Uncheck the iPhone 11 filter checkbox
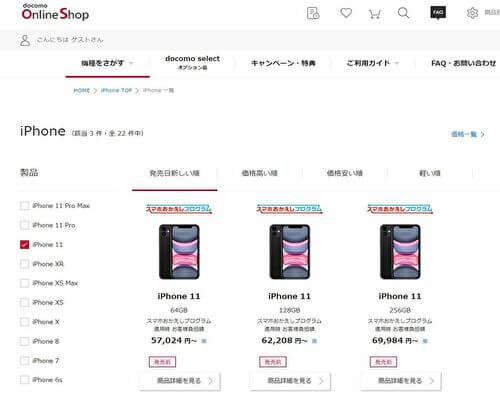Image resolution: width=500 pixels, height=400 pixels. (25, 244)
